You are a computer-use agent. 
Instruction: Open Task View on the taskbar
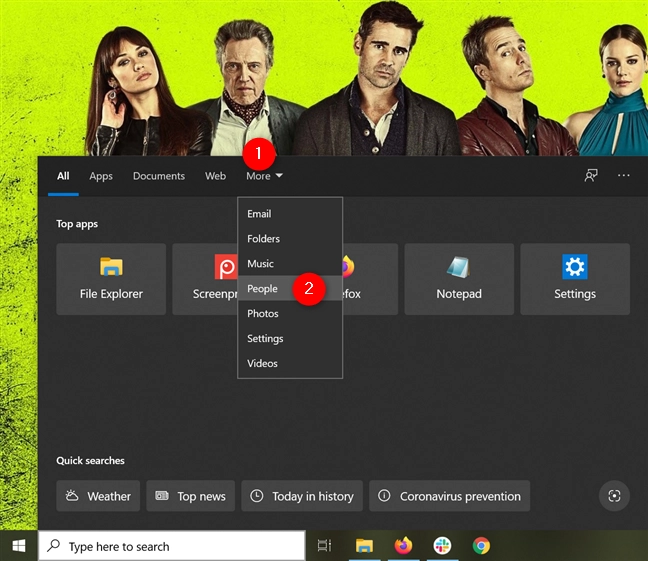[324, 546]
